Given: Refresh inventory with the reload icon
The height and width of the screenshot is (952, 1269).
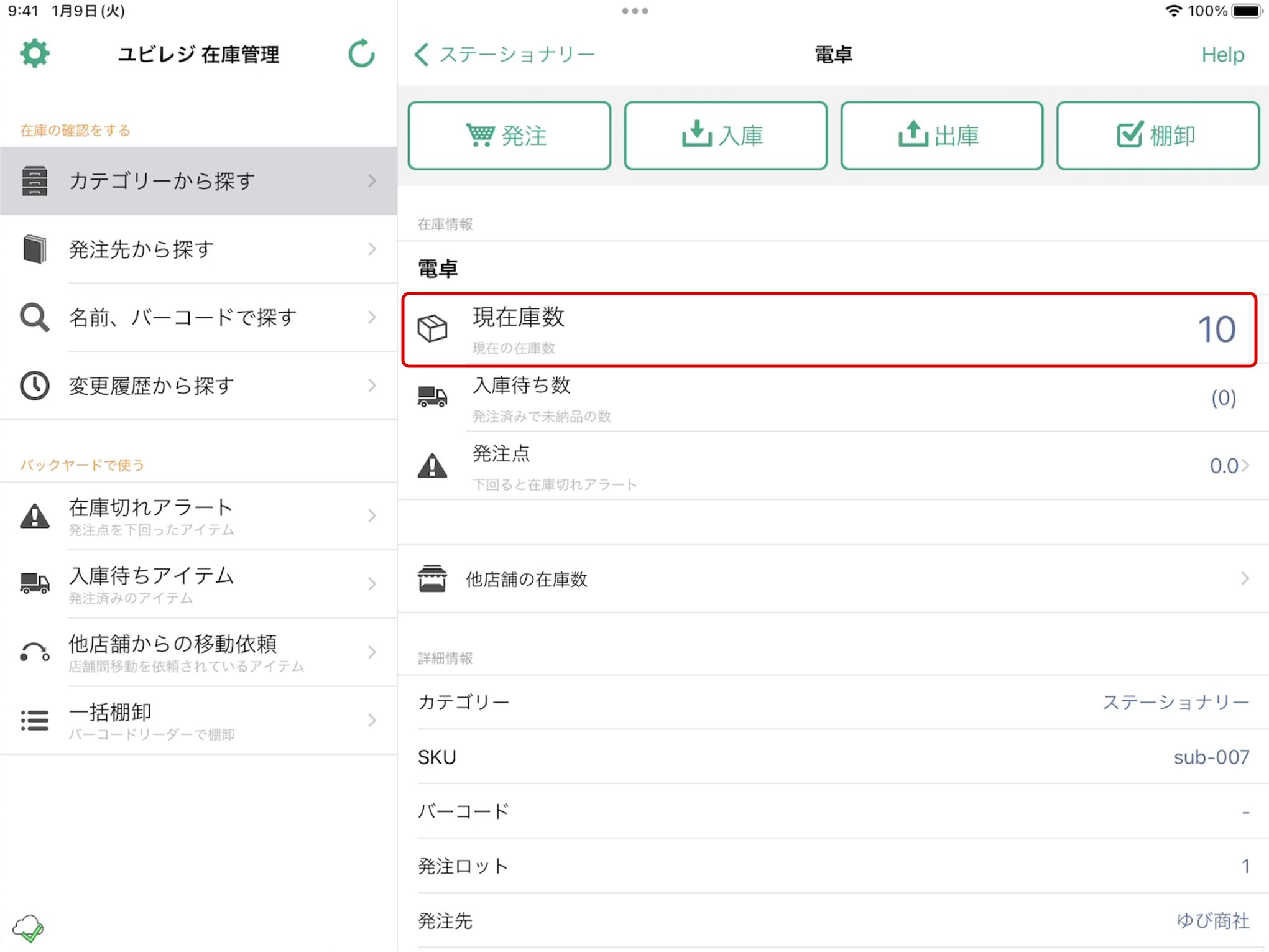Looking at the screenshot, I should click(x=361, y=54).
